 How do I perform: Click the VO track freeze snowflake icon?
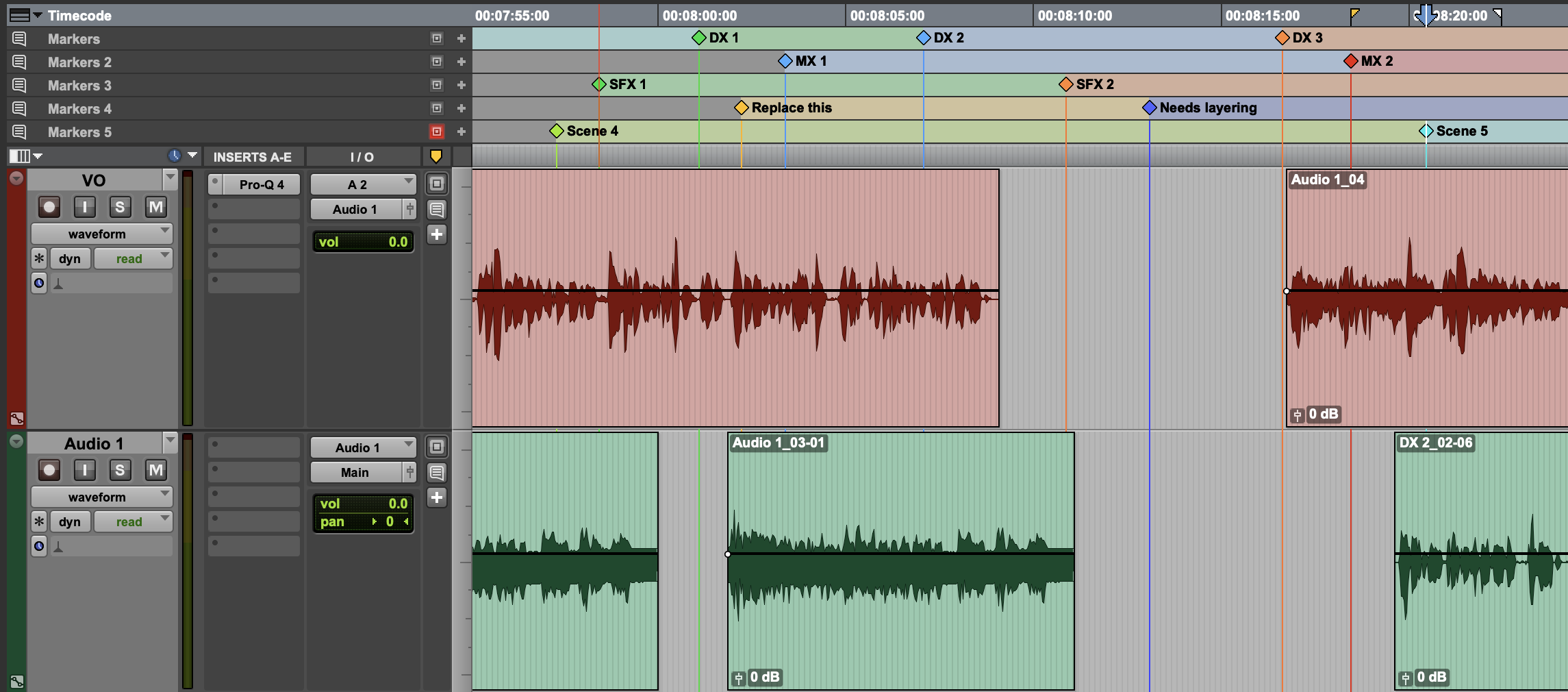[x=39, y=258]
